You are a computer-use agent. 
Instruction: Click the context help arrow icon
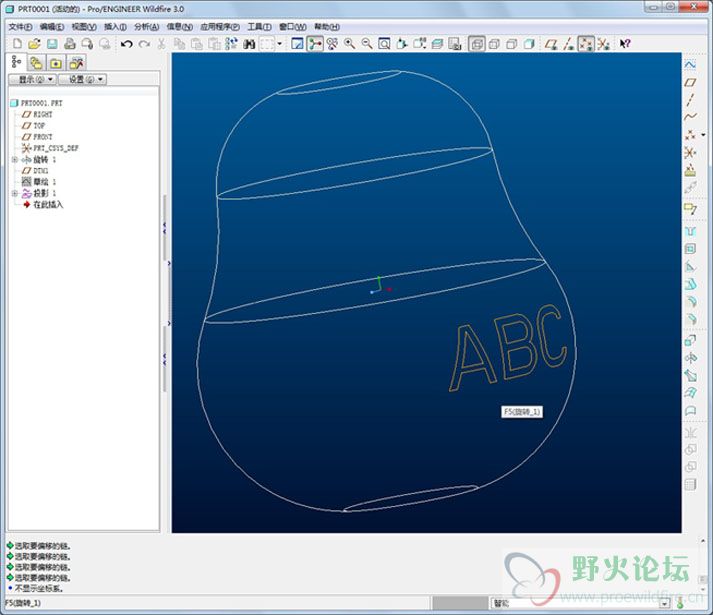(x=625, y=44)
